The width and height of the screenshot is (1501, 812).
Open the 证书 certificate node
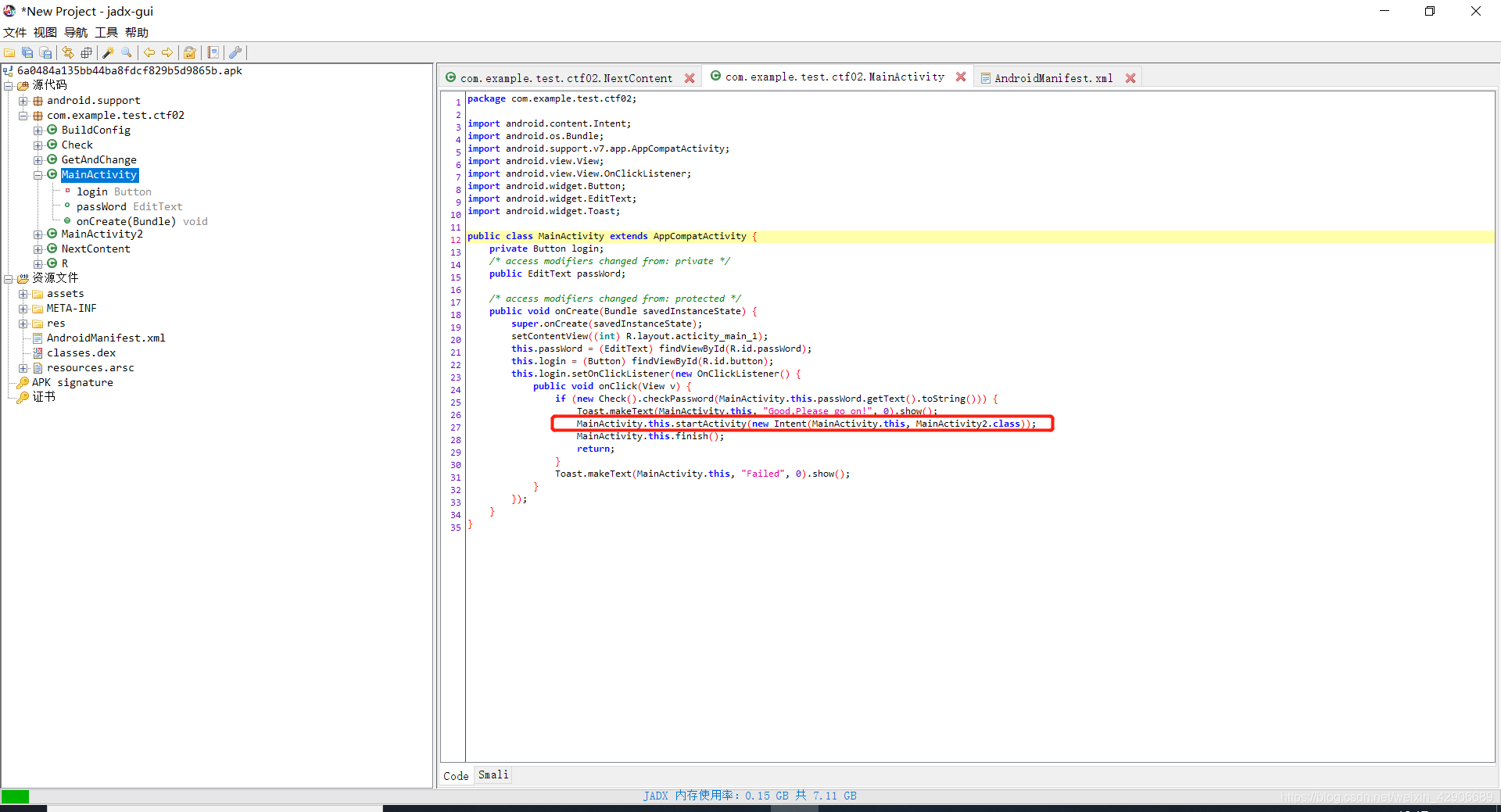44,397
